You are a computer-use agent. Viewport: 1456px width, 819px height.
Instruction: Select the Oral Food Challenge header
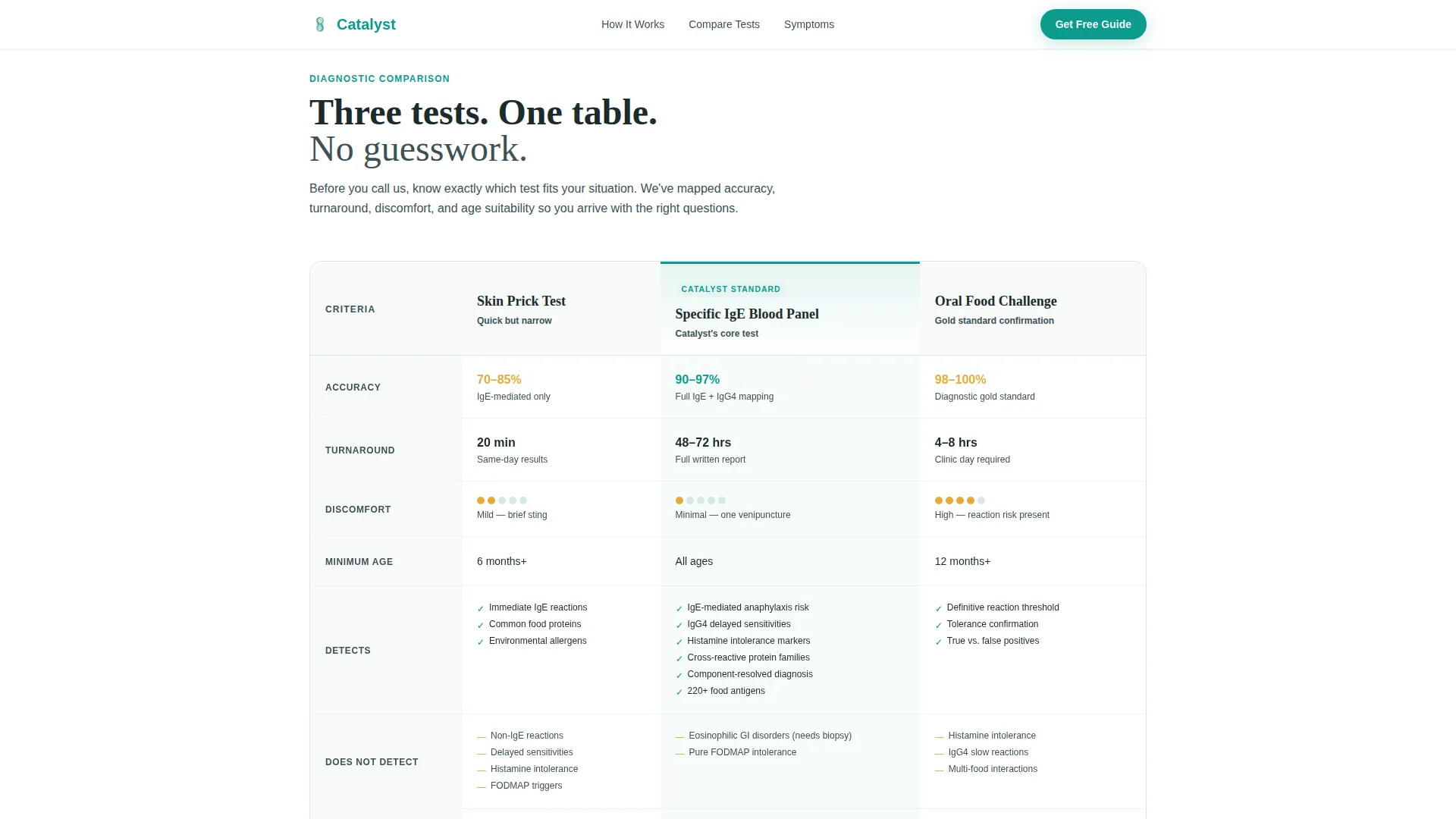(996, 301)
